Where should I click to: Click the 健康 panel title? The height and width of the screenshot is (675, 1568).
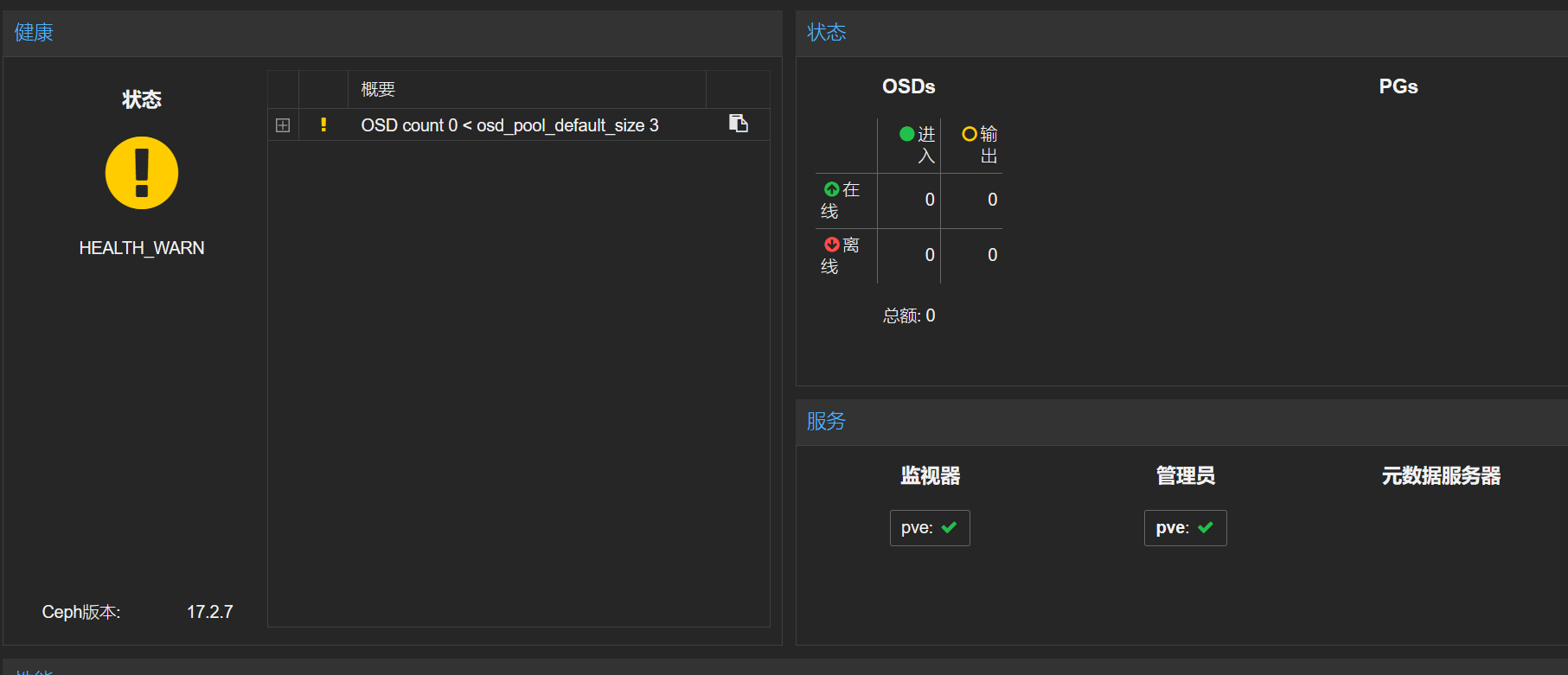coord(34,33)
